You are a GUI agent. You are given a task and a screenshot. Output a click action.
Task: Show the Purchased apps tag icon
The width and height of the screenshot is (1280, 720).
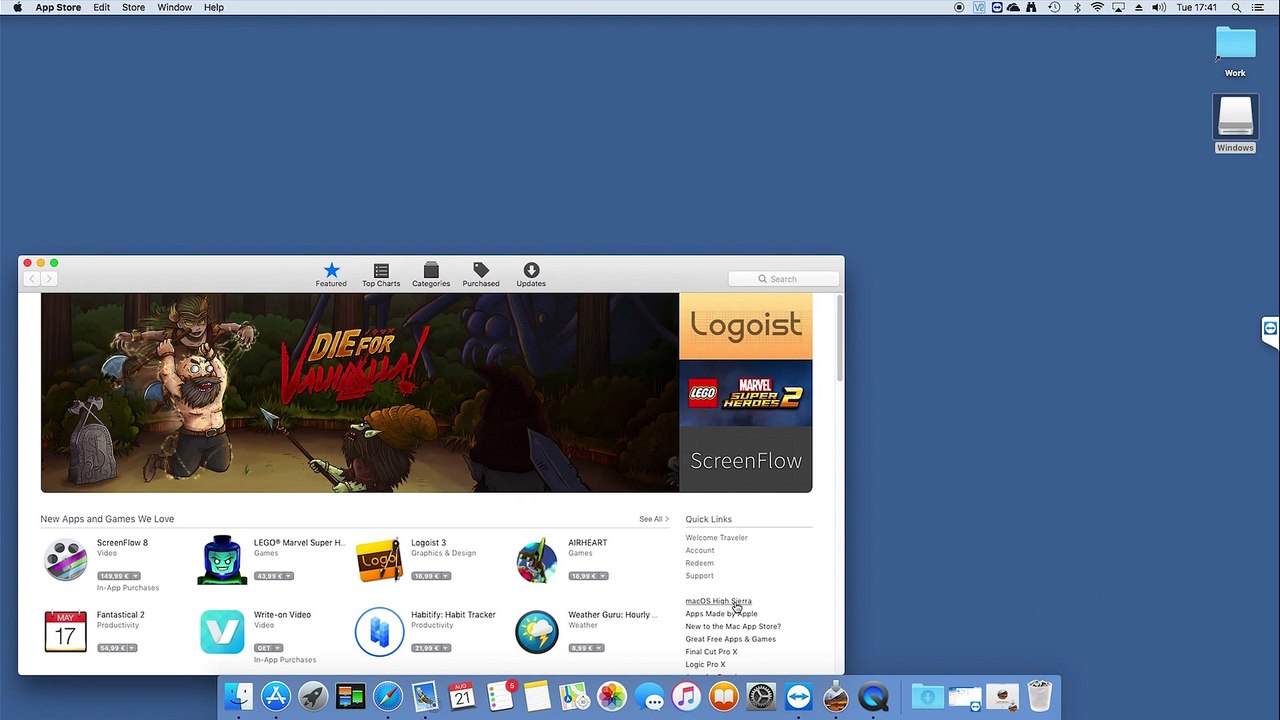tap(481, 270)
